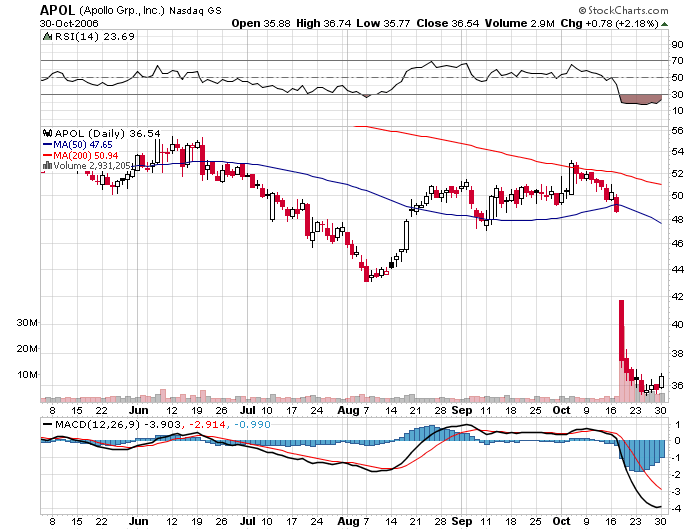Click the Open 35.88 value
The image size is (700, 530).
point(261,23)
